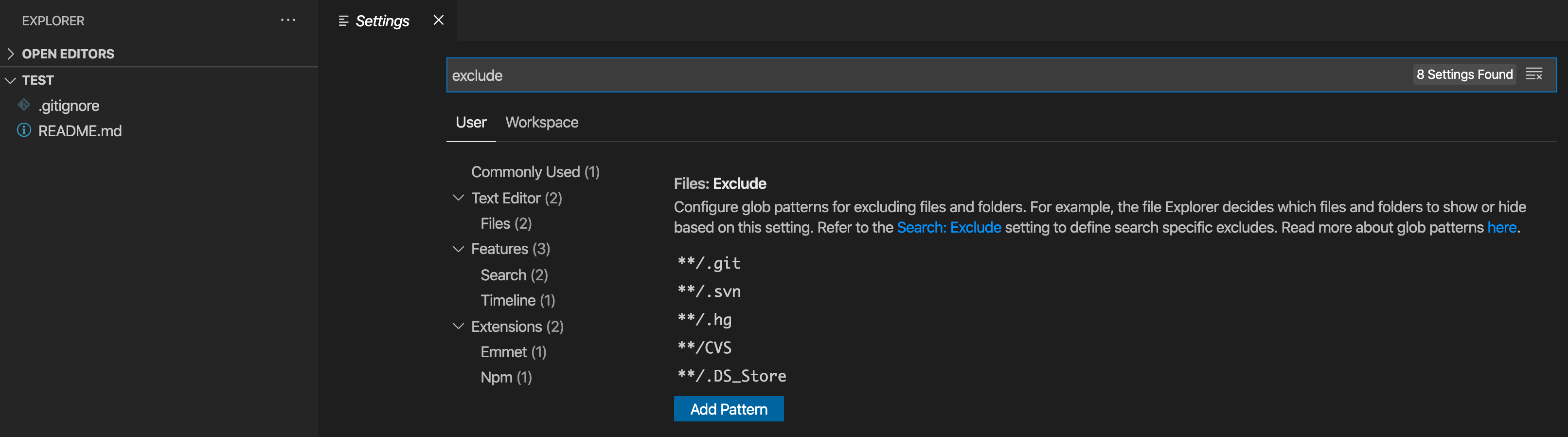Collapse the TEST folder section

10,80
